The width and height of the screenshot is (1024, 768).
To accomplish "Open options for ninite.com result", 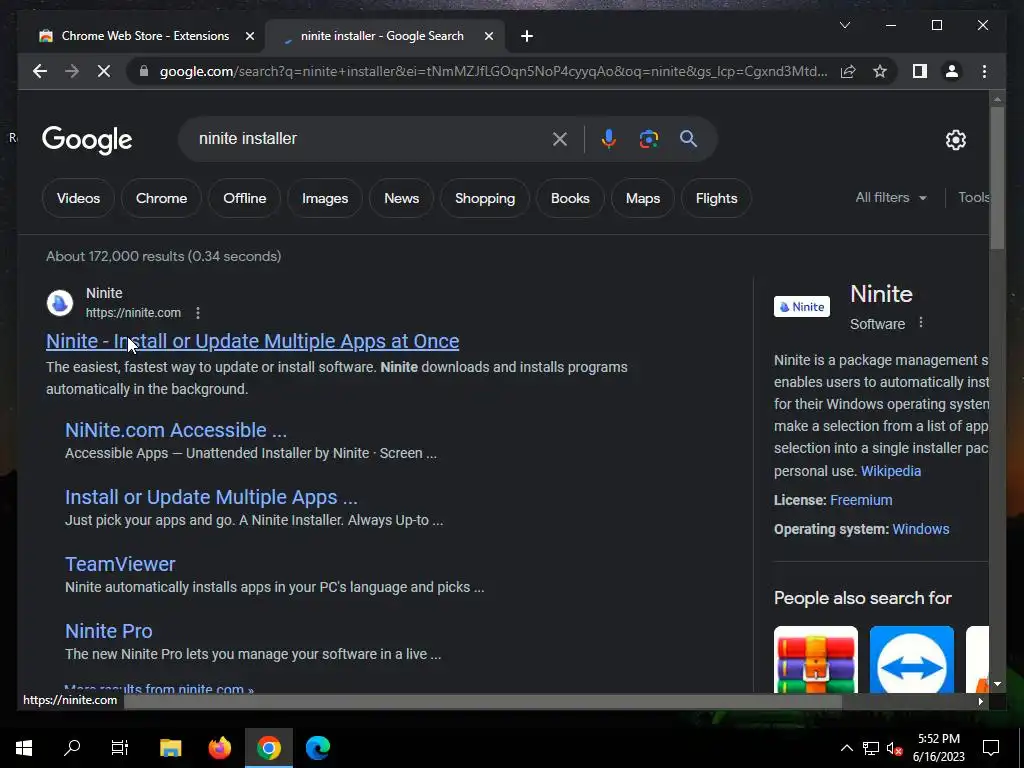I will [x=198, y=313].
